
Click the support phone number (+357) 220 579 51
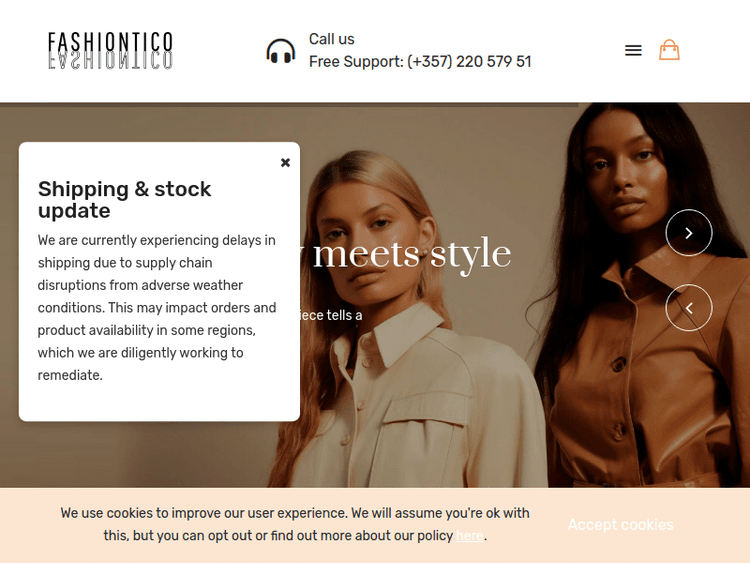coord(469,62)
